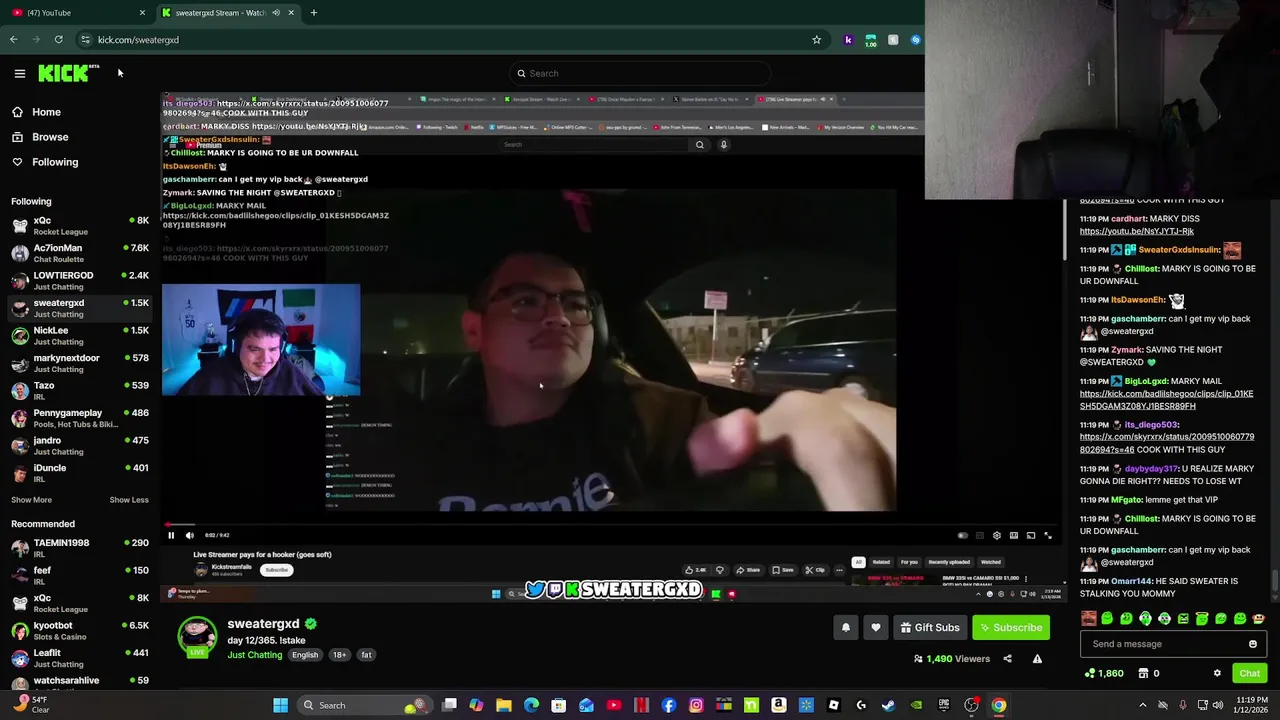Open Pennygameplay channel in sidebar

pos(80,418)
